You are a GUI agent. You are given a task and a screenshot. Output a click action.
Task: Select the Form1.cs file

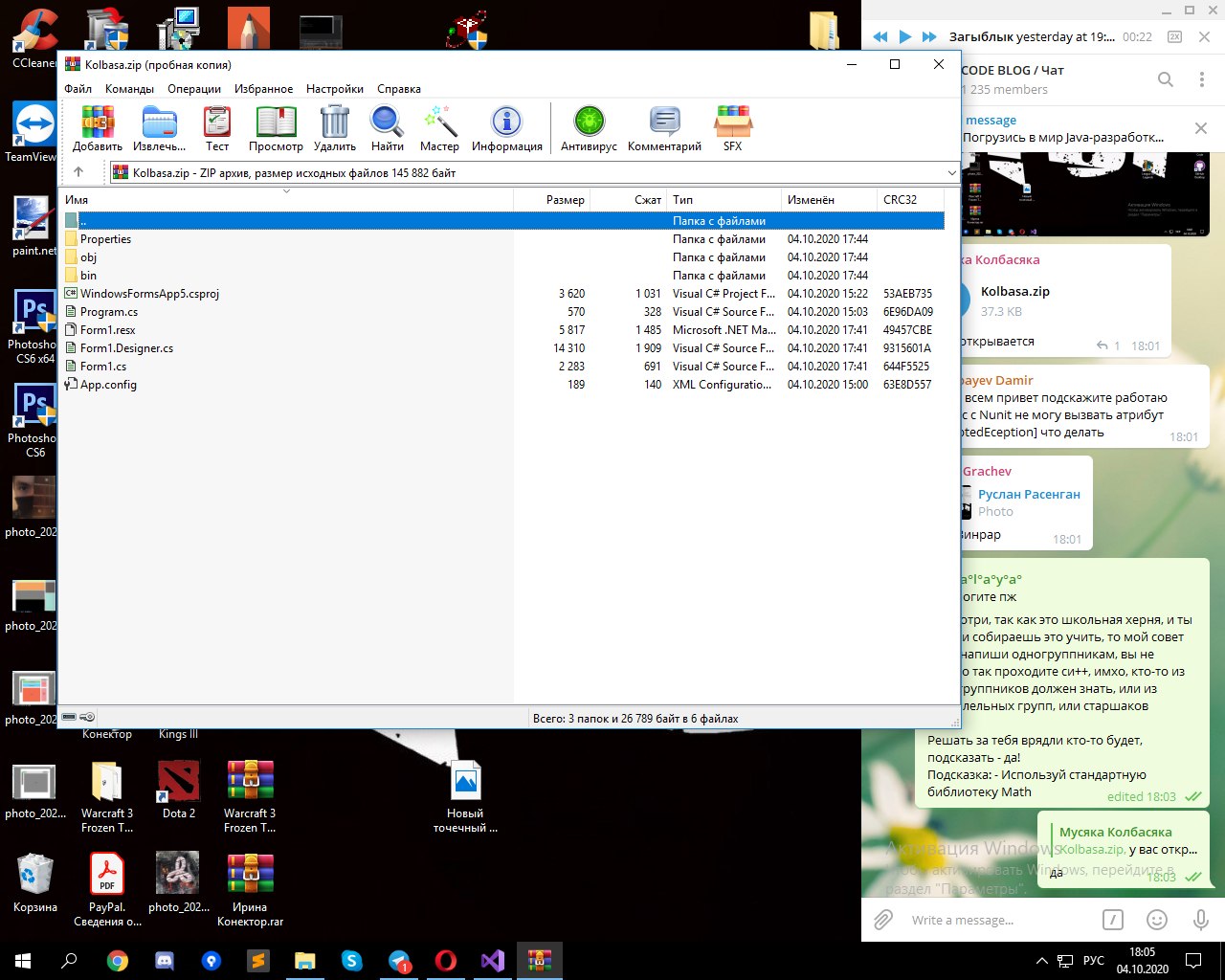pos(502,367)
